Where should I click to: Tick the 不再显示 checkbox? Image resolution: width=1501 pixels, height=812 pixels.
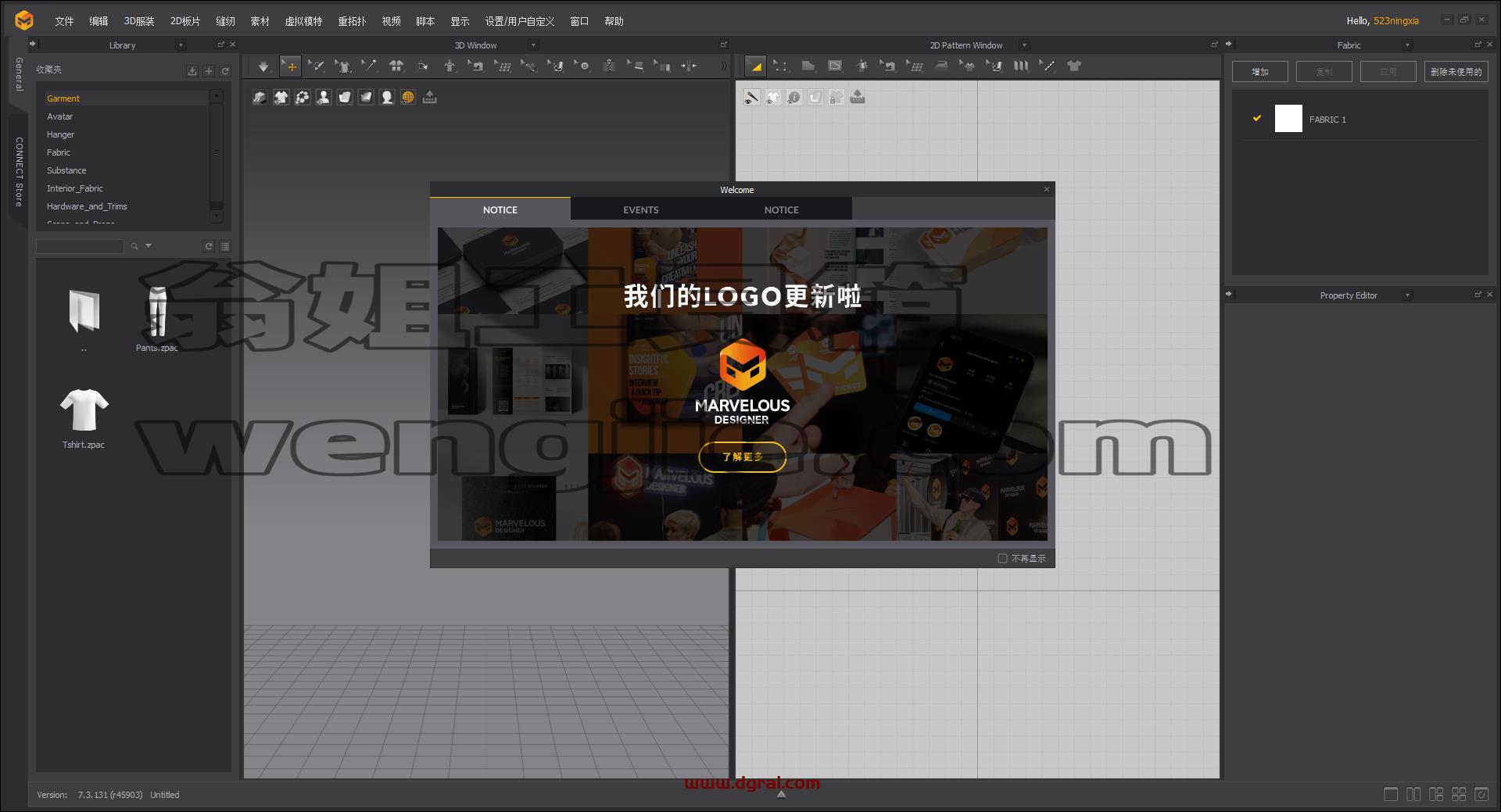[x=1002, y=558]
